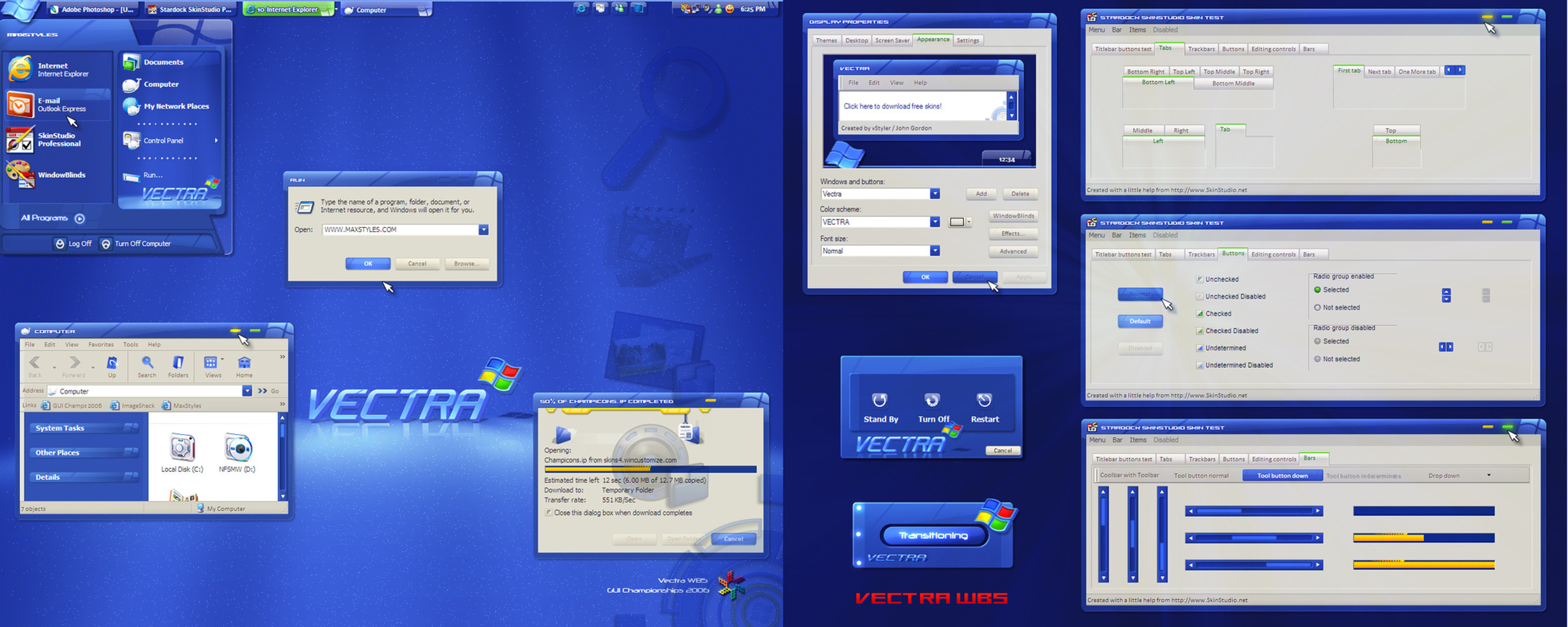The width and height of the screenshot is (1568, 627).
Task: Click the Tool button down toolbar item
Action: 1283,476
